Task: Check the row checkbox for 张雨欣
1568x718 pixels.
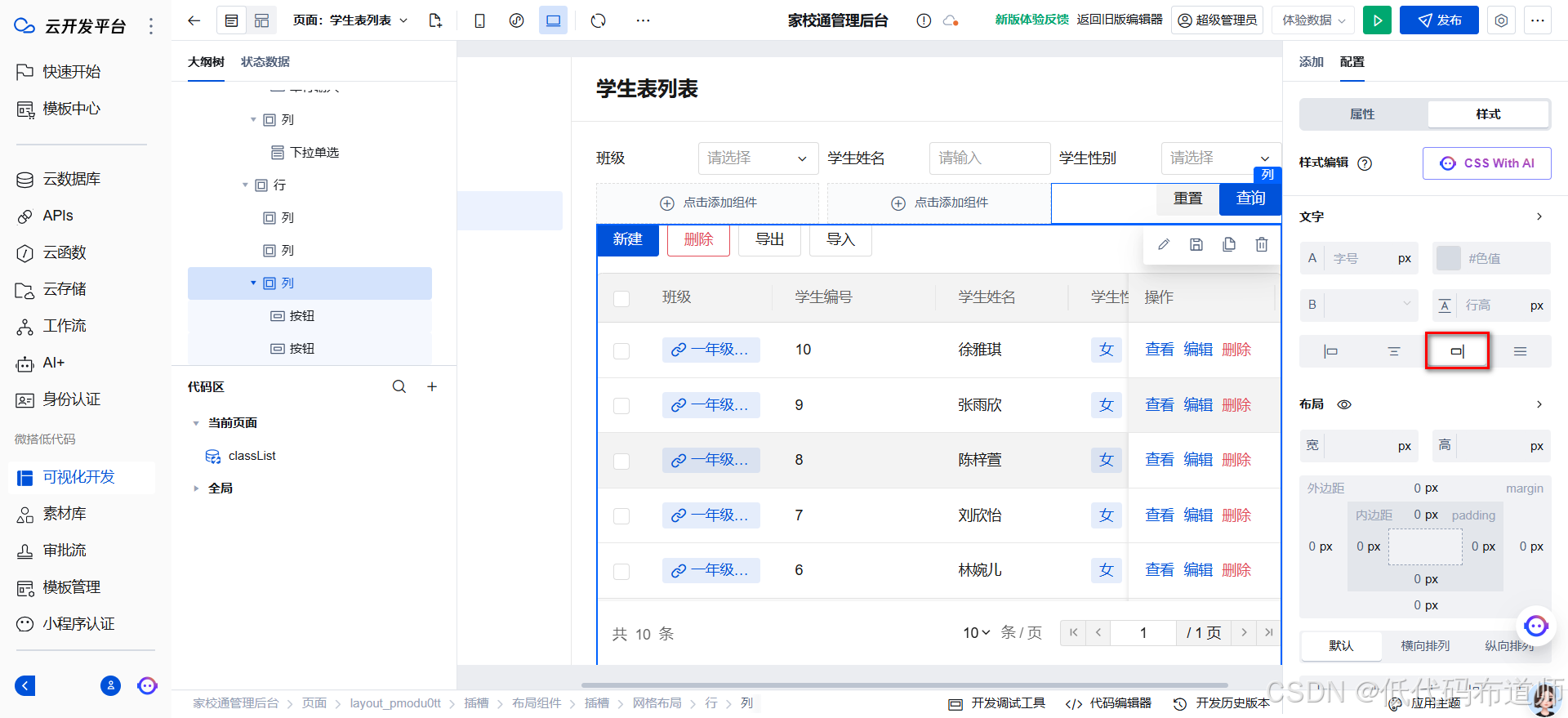Action: click(621, 406)
